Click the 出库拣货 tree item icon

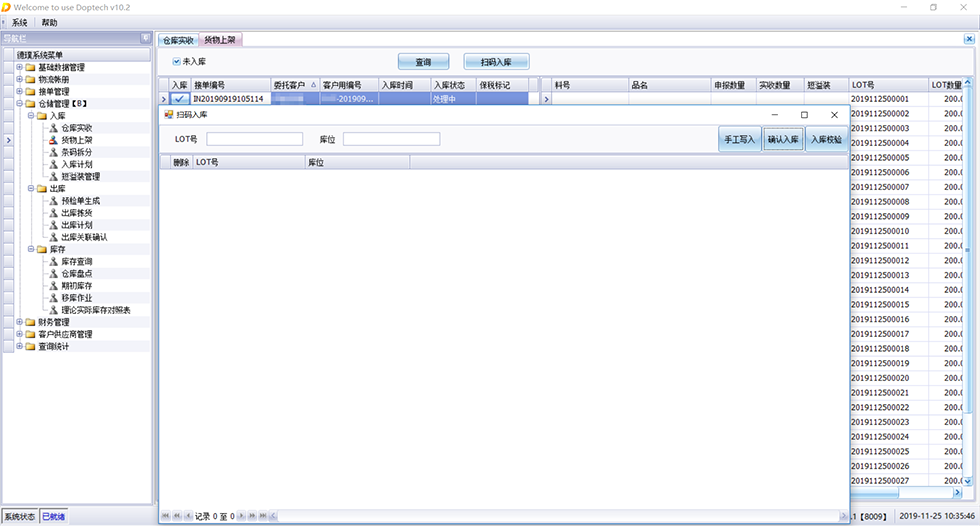click(x=54, y=213)
